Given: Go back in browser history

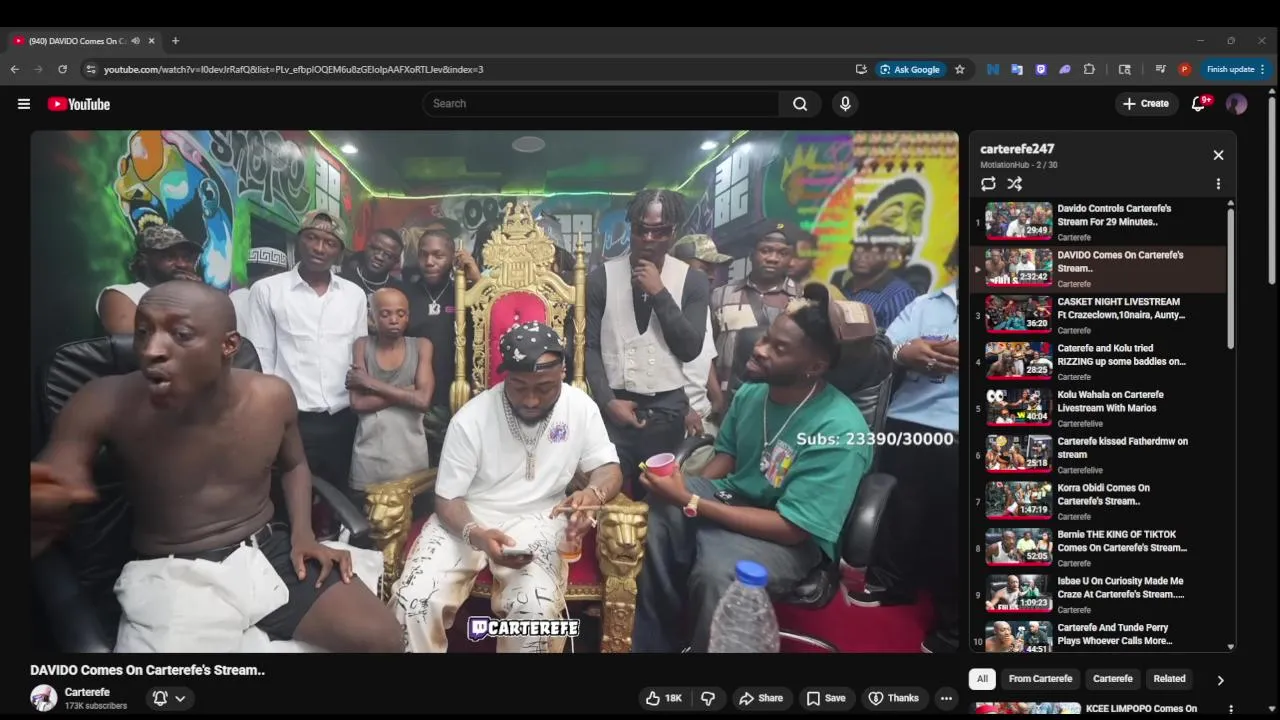Looking at the screenshot, I should tap(14, 69).
